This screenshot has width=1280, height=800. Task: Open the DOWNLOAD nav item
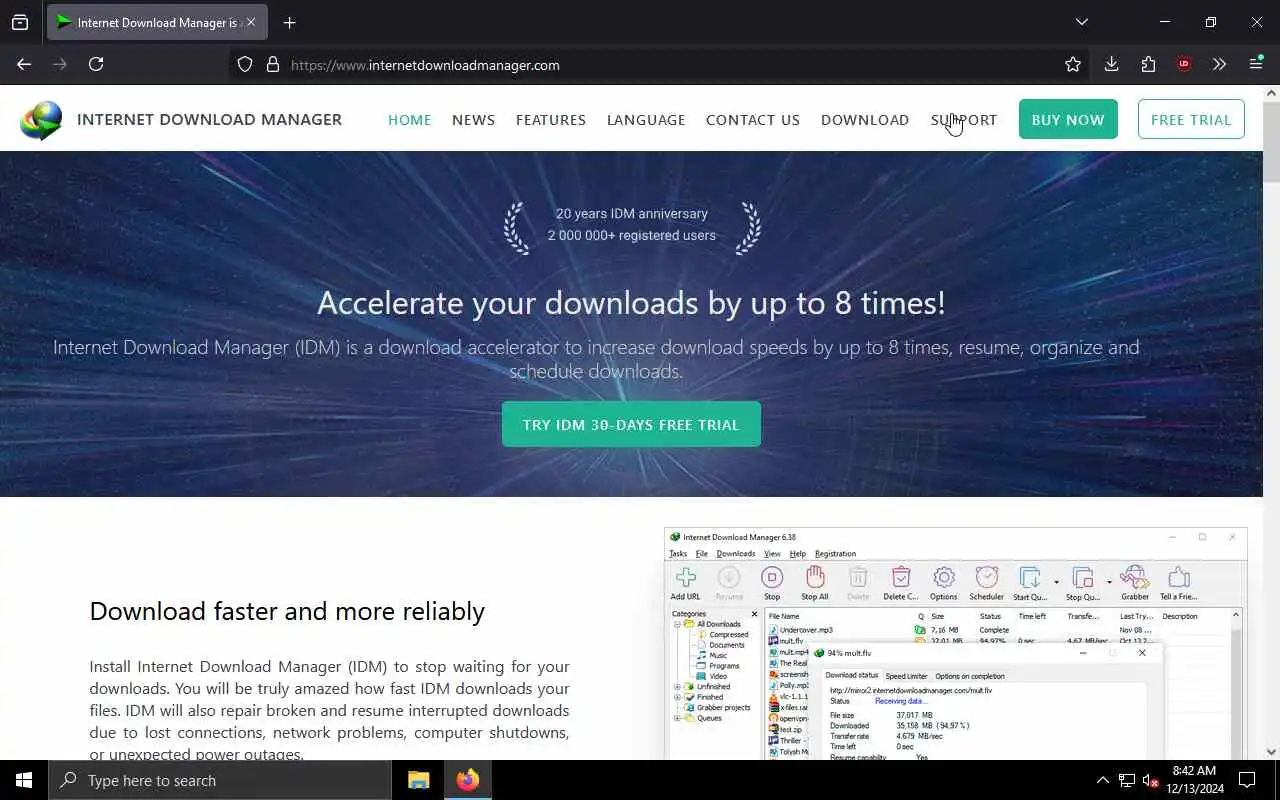[x=865, y=120]
